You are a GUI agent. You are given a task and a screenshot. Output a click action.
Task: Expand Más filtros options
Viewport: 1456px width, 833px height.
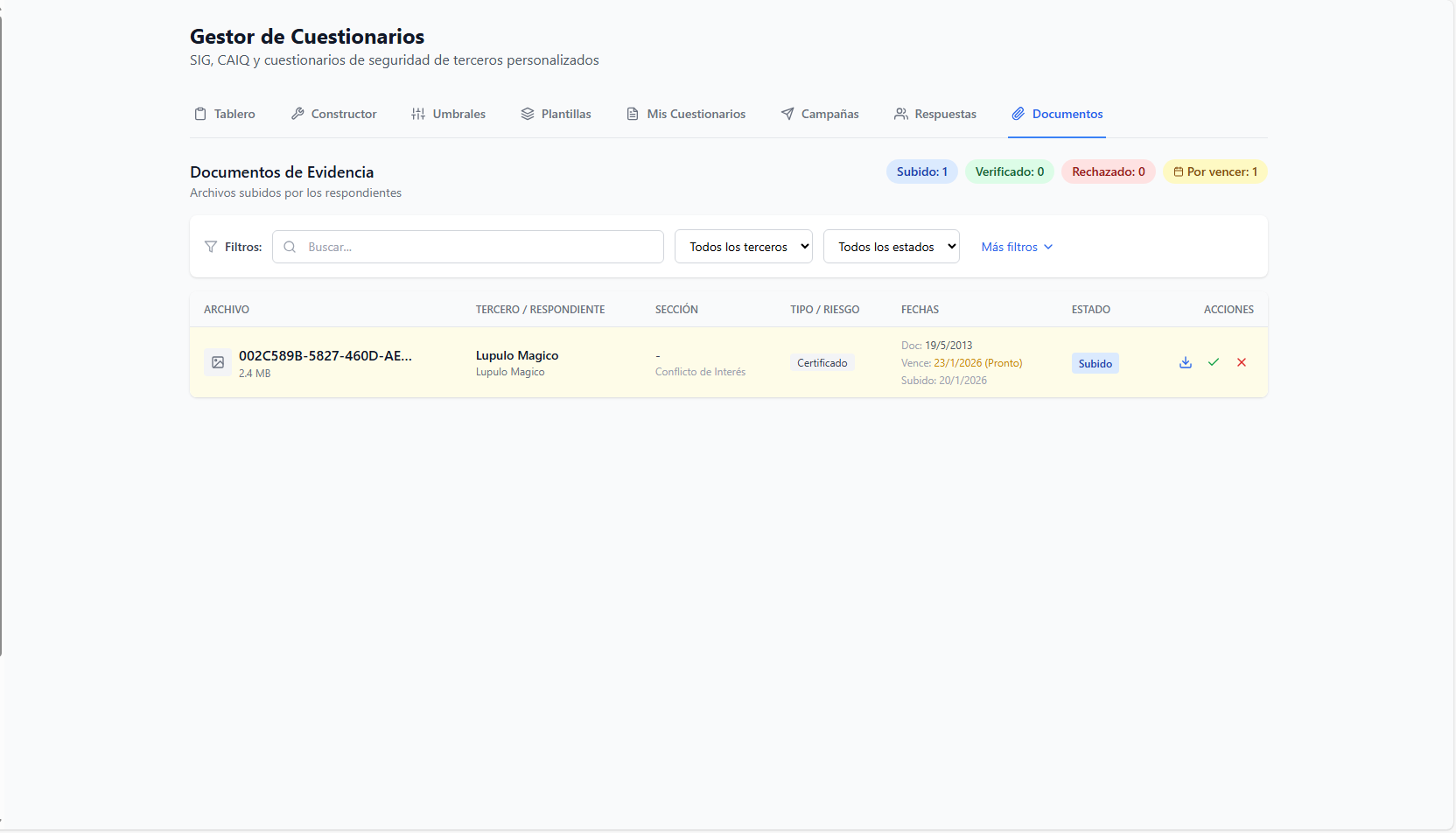[1016, 246]
